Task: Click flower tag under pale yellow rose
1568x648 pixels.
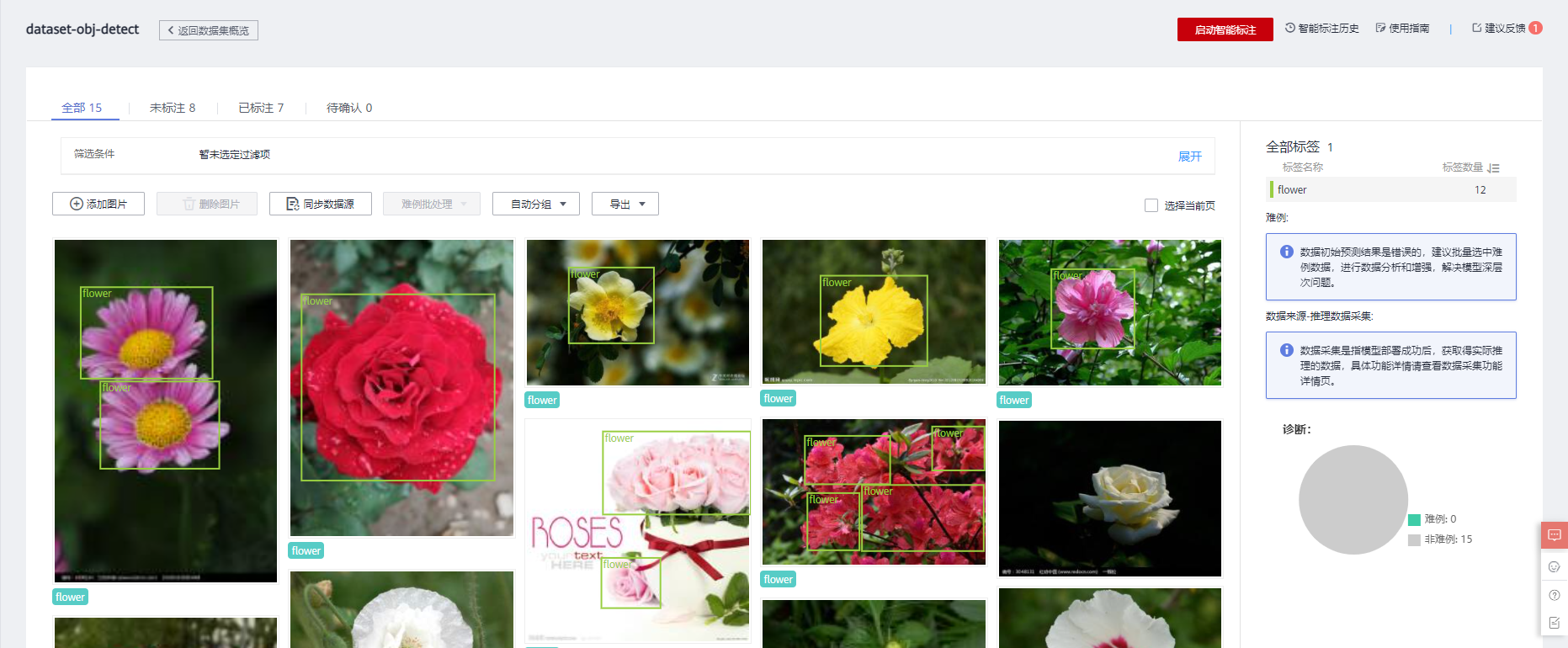Action: (x=542, y=400)
